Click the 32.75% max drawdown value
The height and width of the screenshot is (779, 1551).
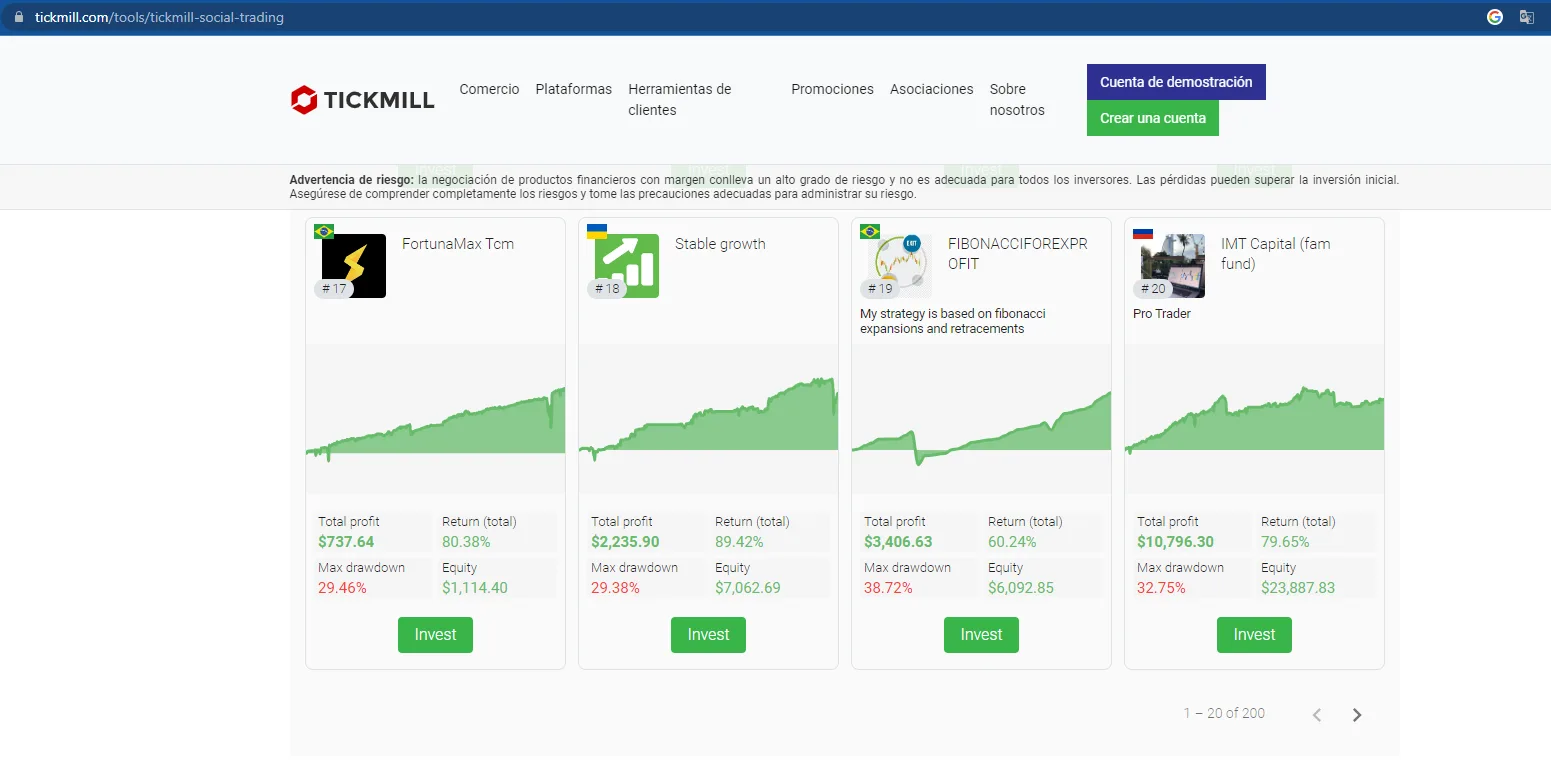[x=1161, y=588]
